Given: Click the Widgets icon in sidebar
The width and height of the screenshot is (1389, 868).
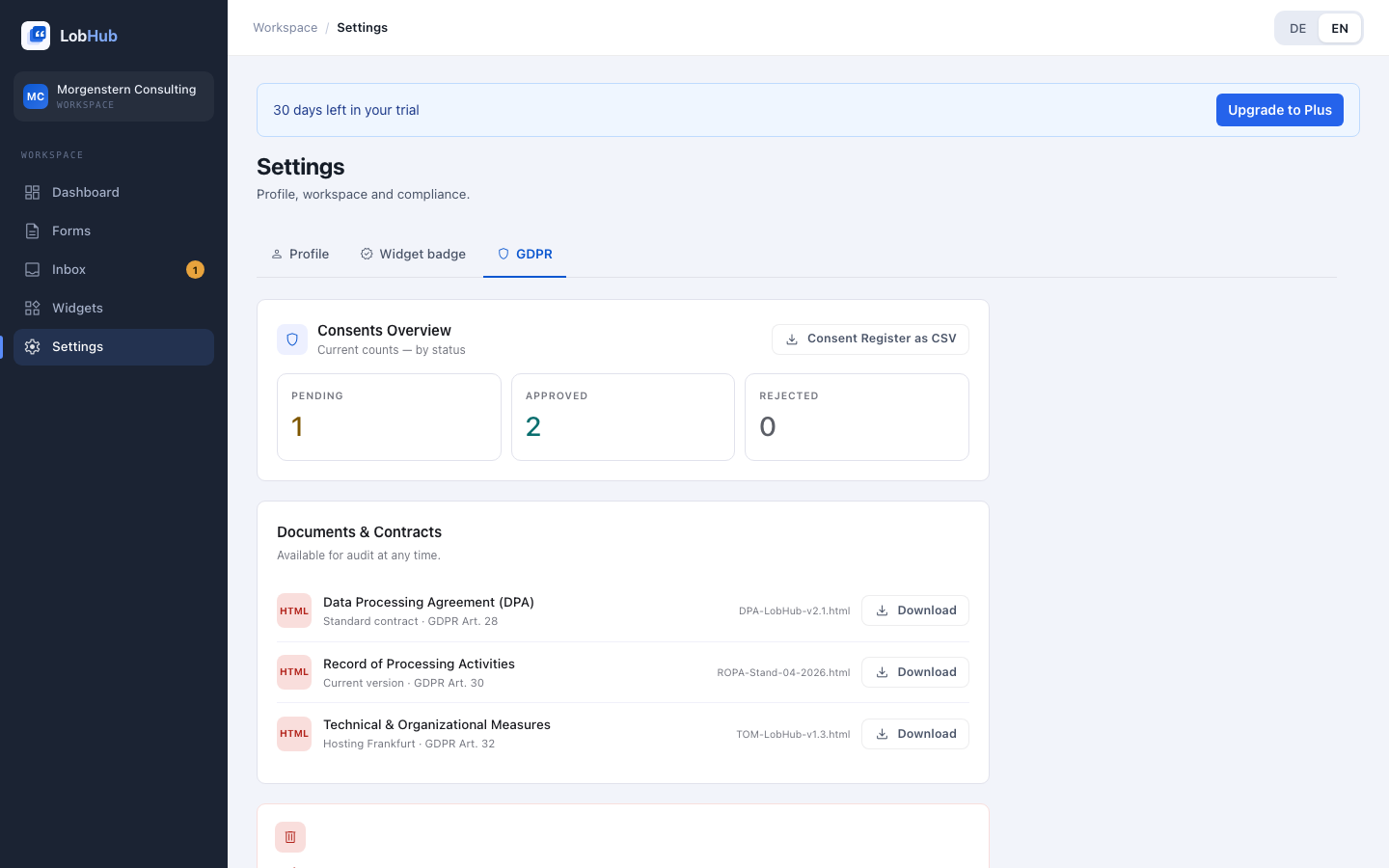Looking at the screenshot, I should (33, 309).
